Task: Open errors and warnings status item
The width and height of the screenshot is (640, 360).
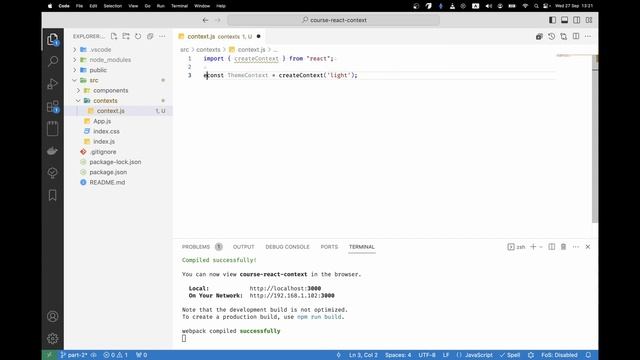Action: tap(116, 355)
